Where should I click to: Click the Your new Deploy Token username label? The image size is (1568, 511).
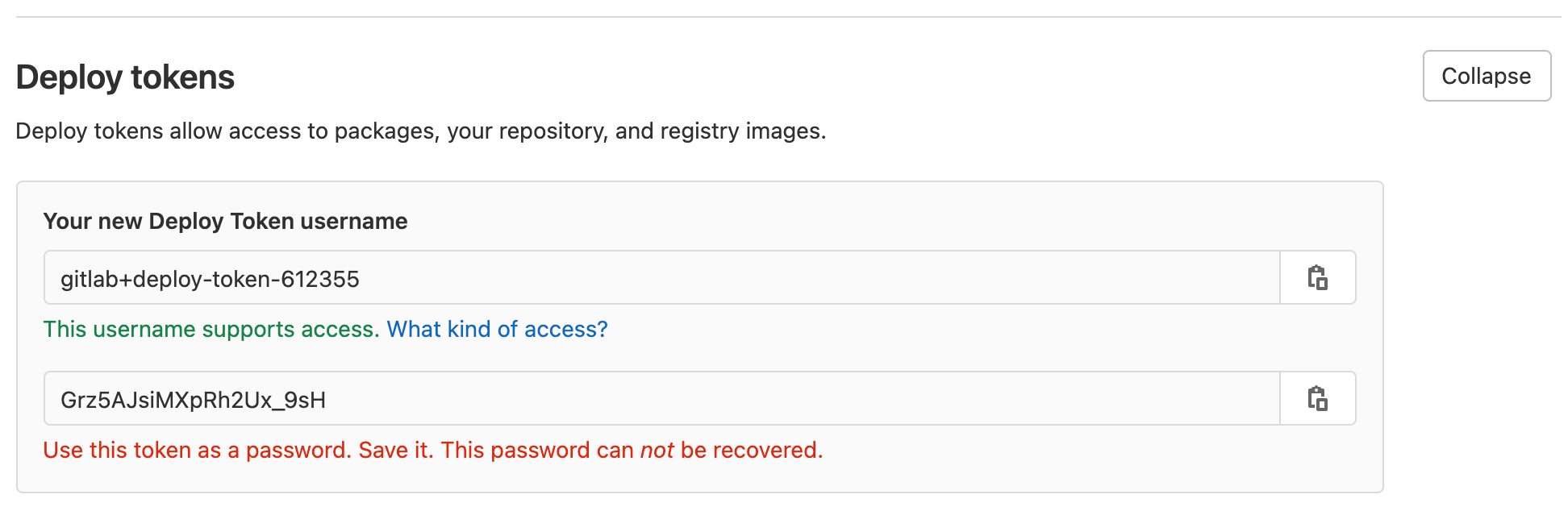pyautogui.click(x=226, y=221)
